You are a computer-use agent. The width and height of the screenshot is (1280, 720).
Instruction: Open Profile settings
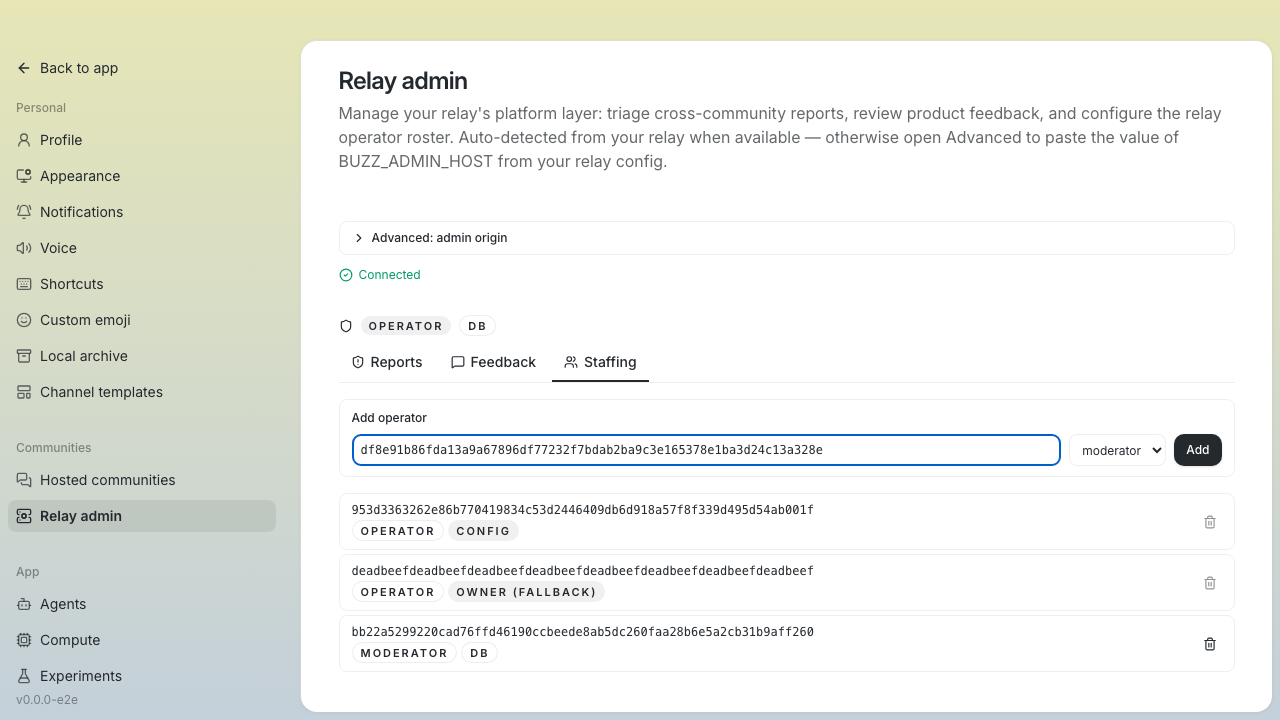click(x=142, y=140)
